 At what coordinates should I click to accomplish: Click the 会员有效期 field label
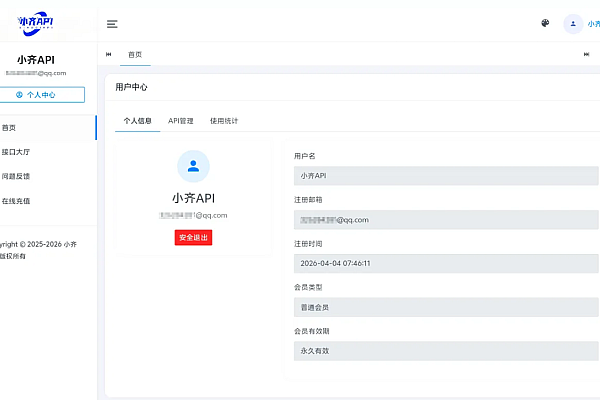tap(311, 331)
